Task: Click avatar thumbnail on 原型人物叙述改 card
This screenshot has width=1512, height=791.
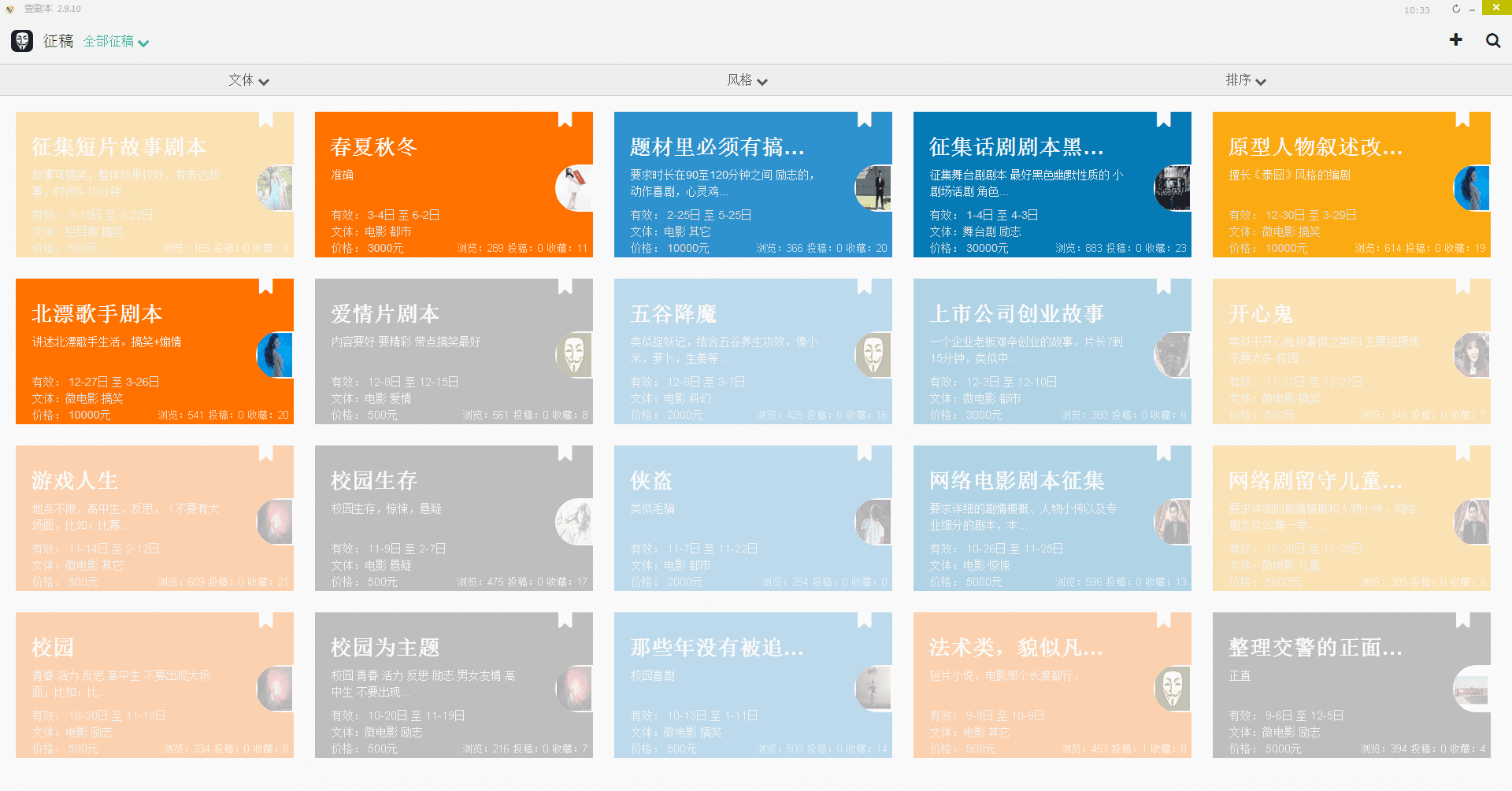Action: point(1471,188)
